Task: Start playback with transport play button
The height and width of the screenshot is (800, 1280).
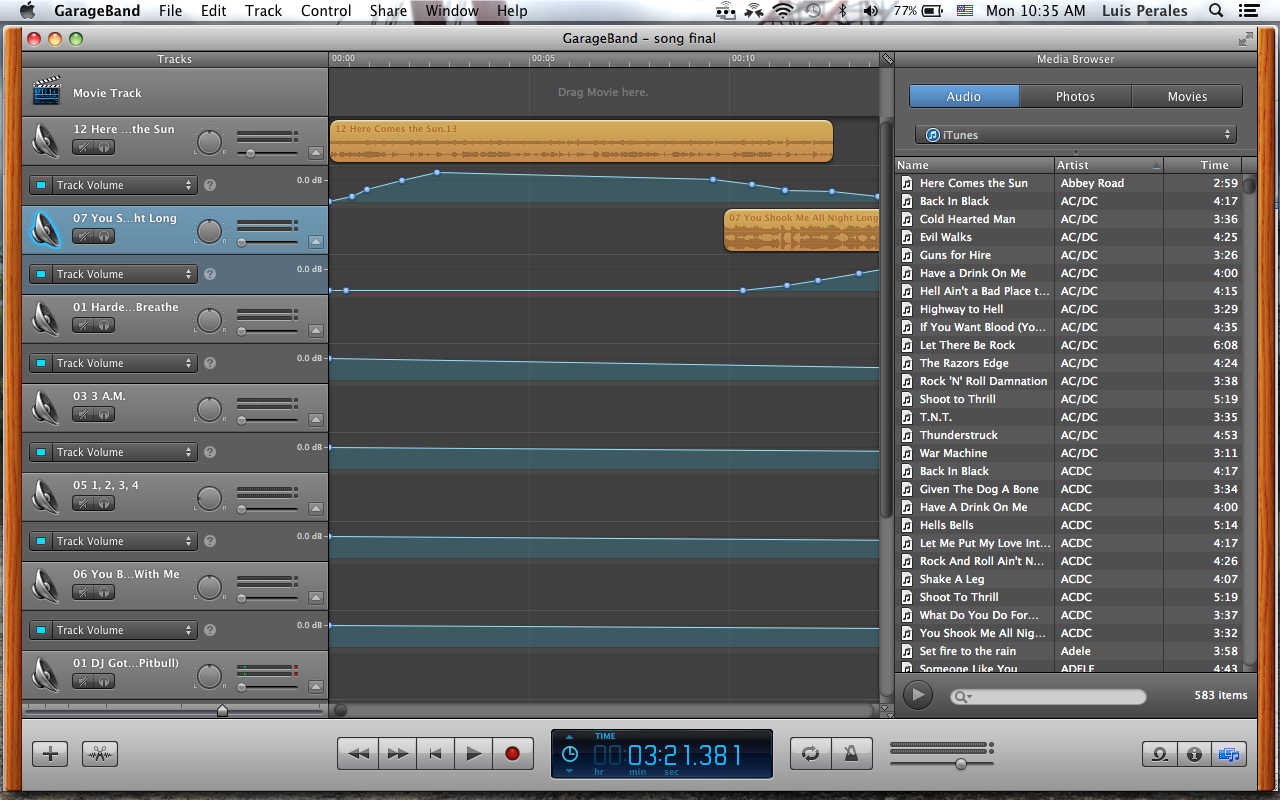Action: coord(474,753)
